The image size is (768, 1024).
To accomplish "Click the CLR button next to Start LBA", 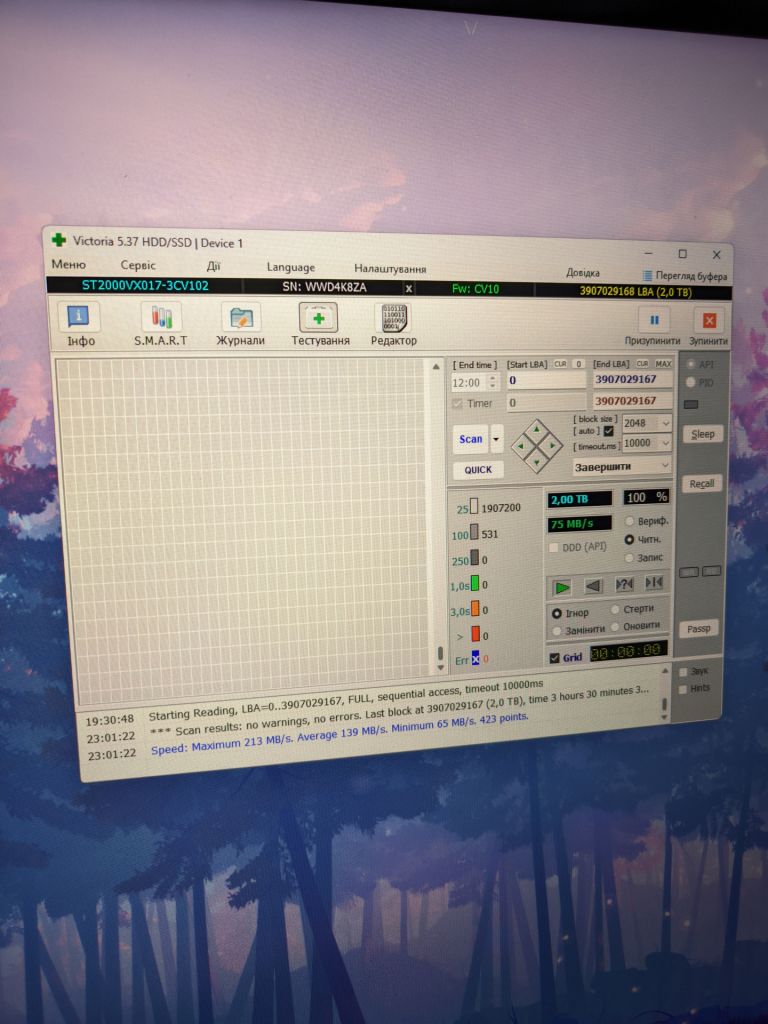I will click(x=560, y=364).
